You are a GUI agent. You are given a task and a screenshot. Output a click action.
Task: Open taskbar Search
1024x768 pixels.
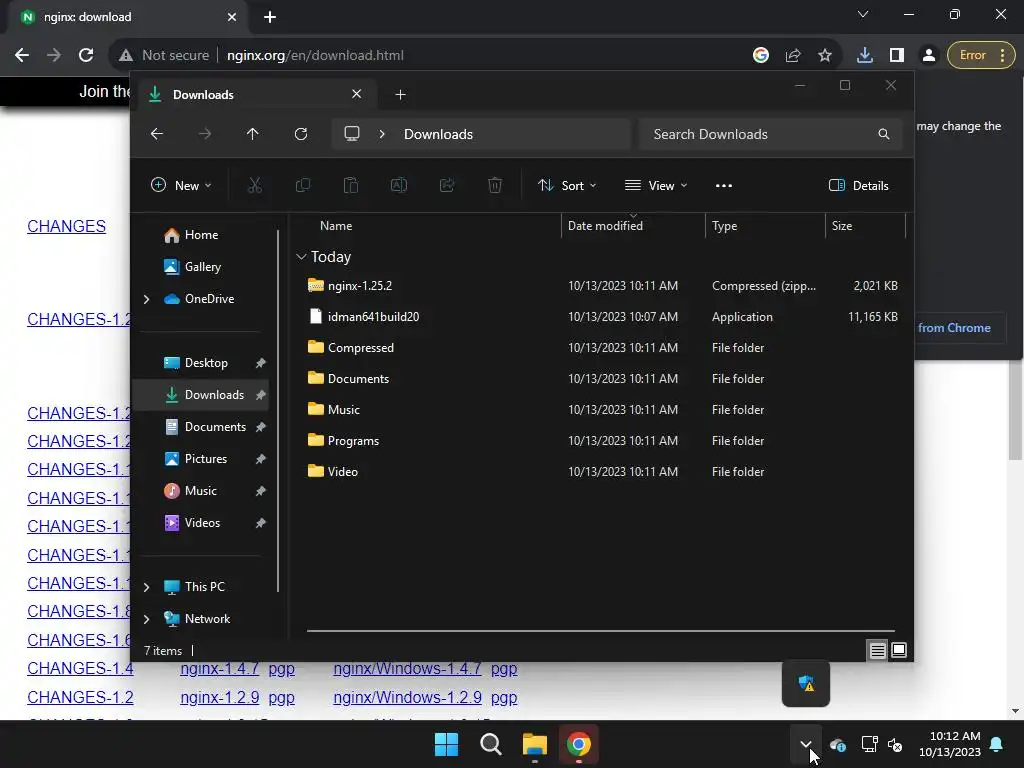[x=490, y=744]
